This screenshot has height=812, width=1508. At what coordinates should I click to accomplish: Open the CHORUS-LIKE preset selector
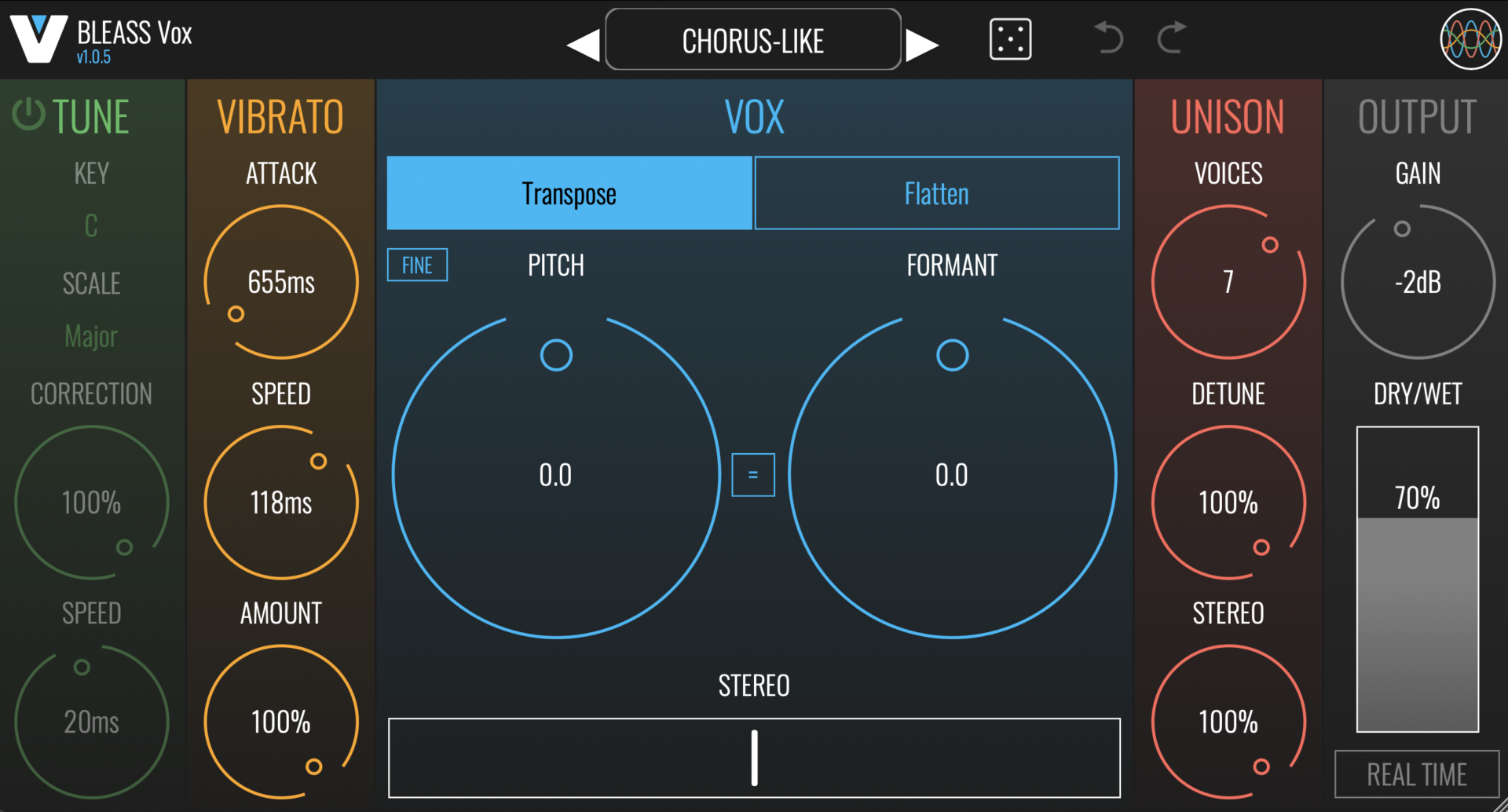(752, 41)
